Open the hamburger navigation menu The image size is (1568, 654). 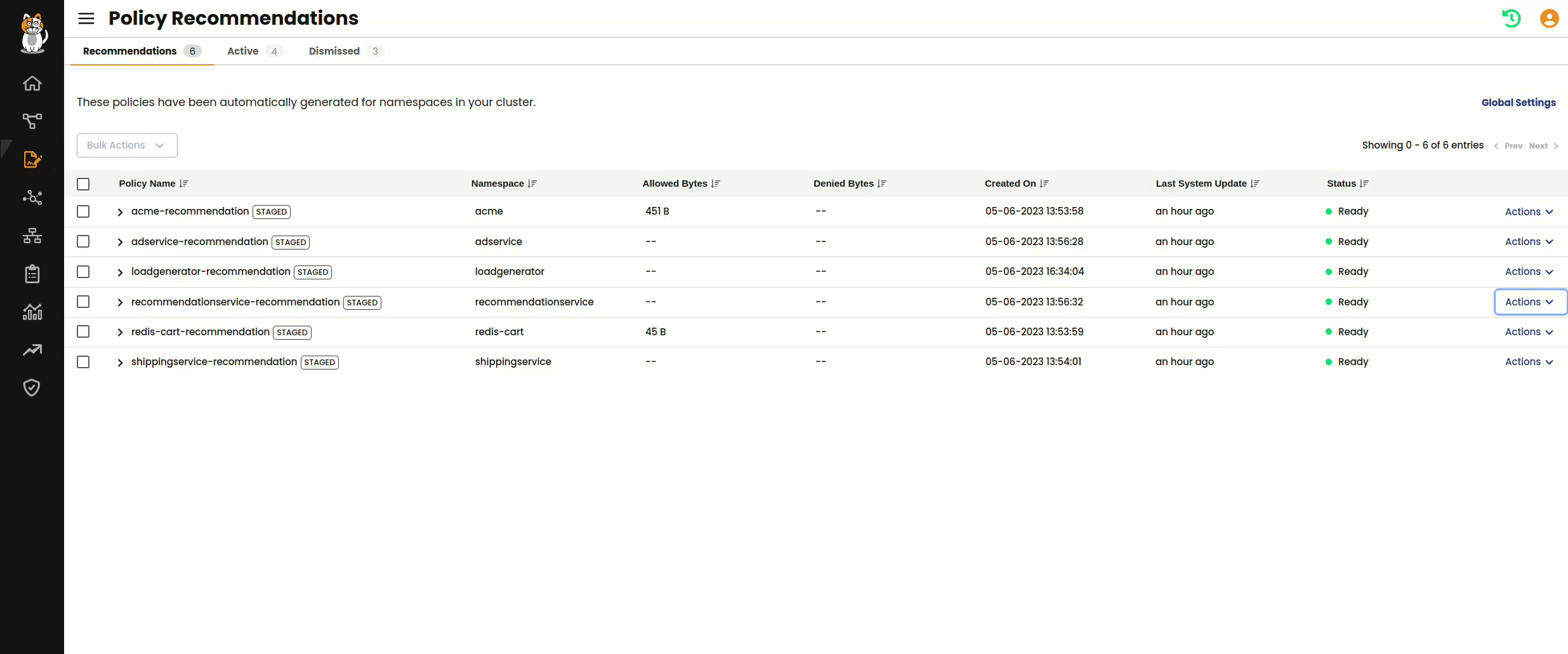tap(86, 18)
